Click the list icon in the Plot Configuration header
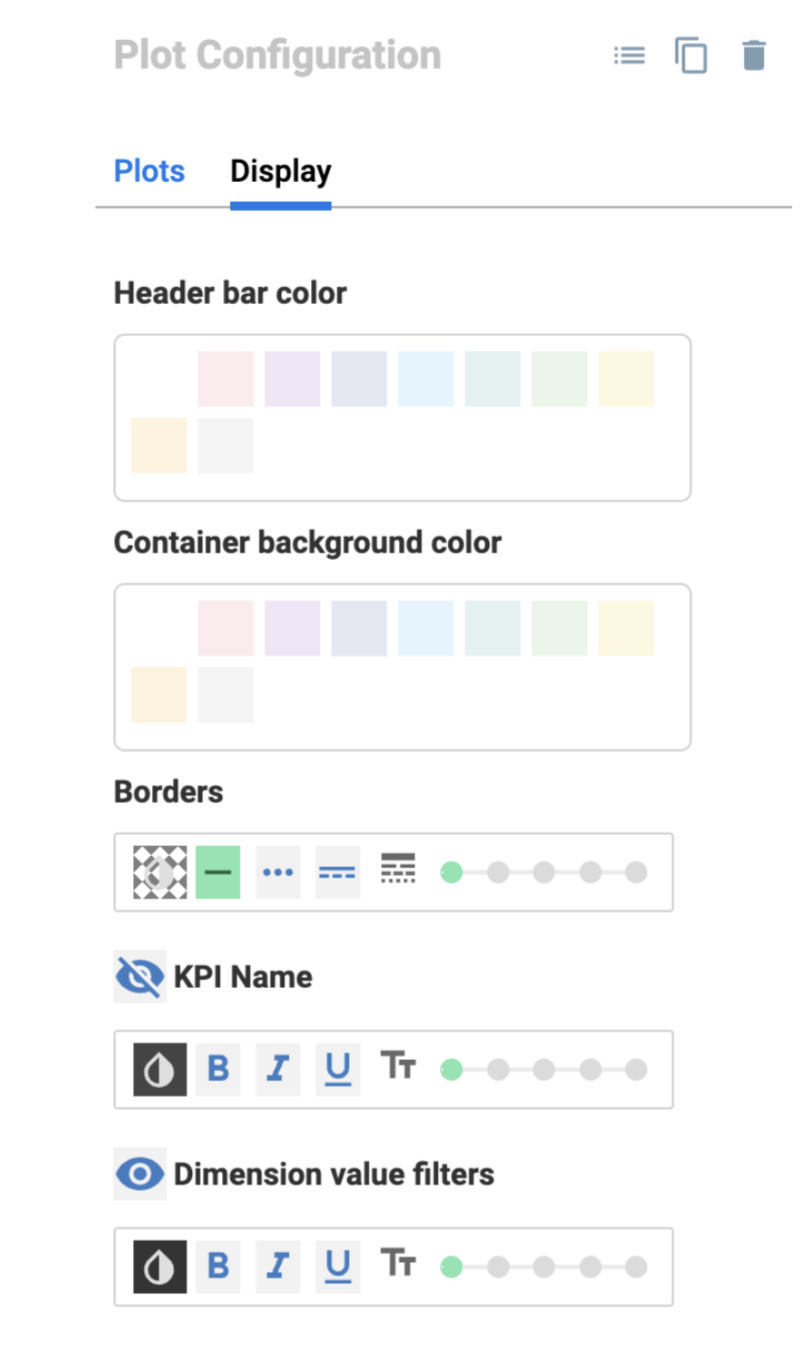 [x=629, y=55]
